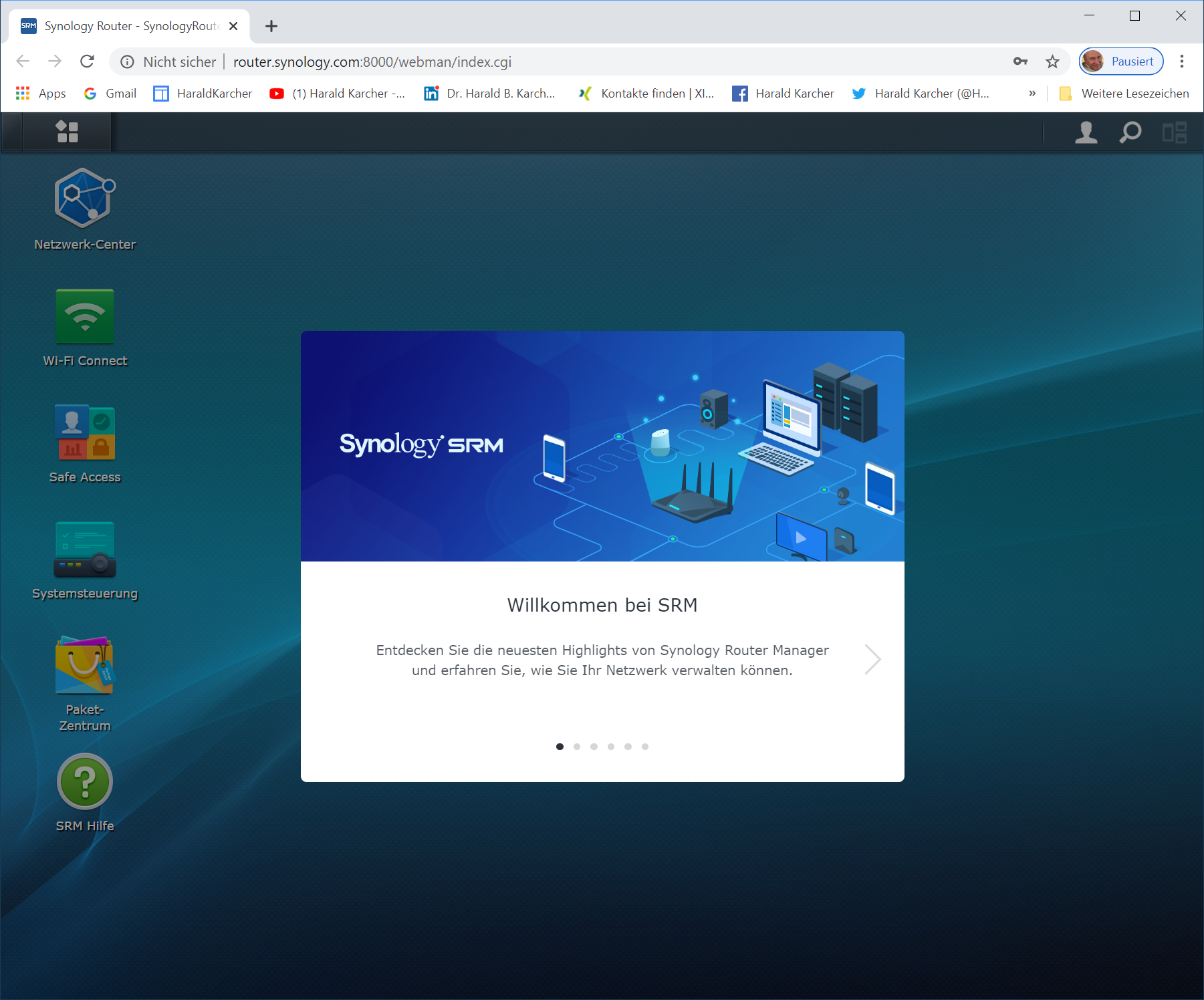Image resolution: width=1204 pixels, height=1000 pixels.
Task: Jump to the third welcome slide dot
Action: coord(594,747)
